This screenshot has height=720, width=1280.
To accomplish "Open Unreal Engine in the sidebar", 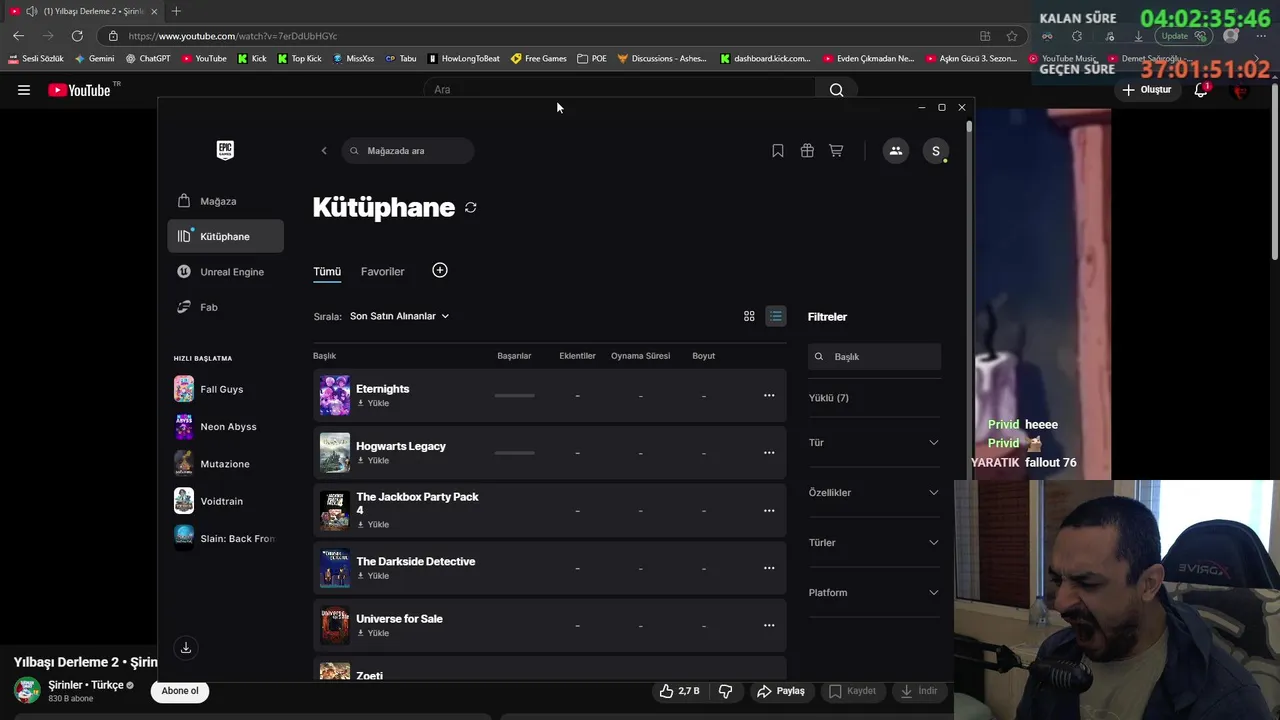I will tap(226, 272).
